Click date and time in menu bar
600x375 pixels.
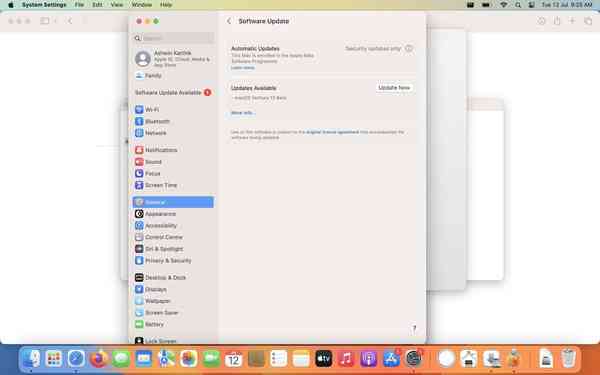point(567,5)
